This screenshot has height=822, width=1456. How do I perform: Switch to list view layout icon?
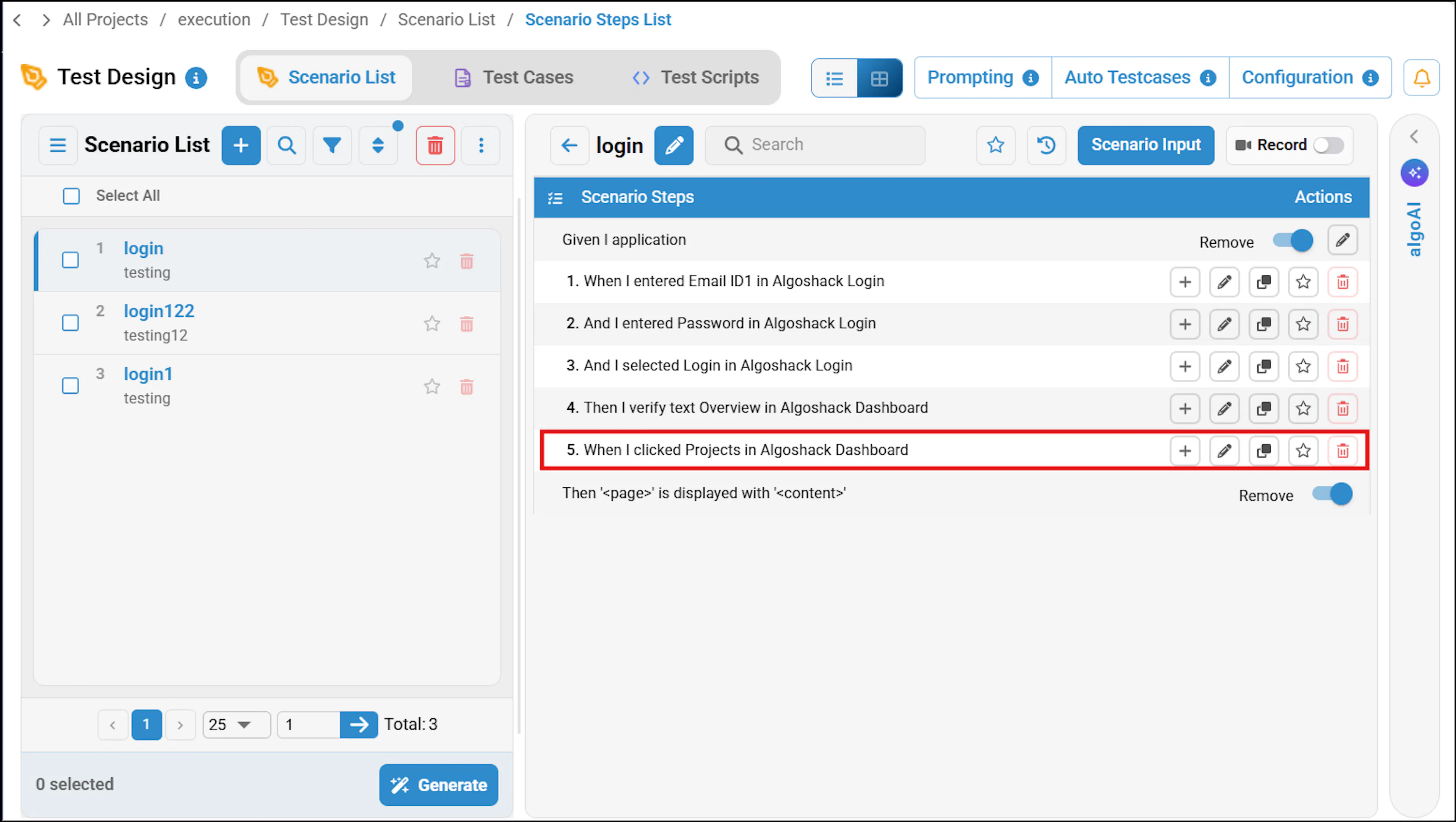tap(834, 78)
